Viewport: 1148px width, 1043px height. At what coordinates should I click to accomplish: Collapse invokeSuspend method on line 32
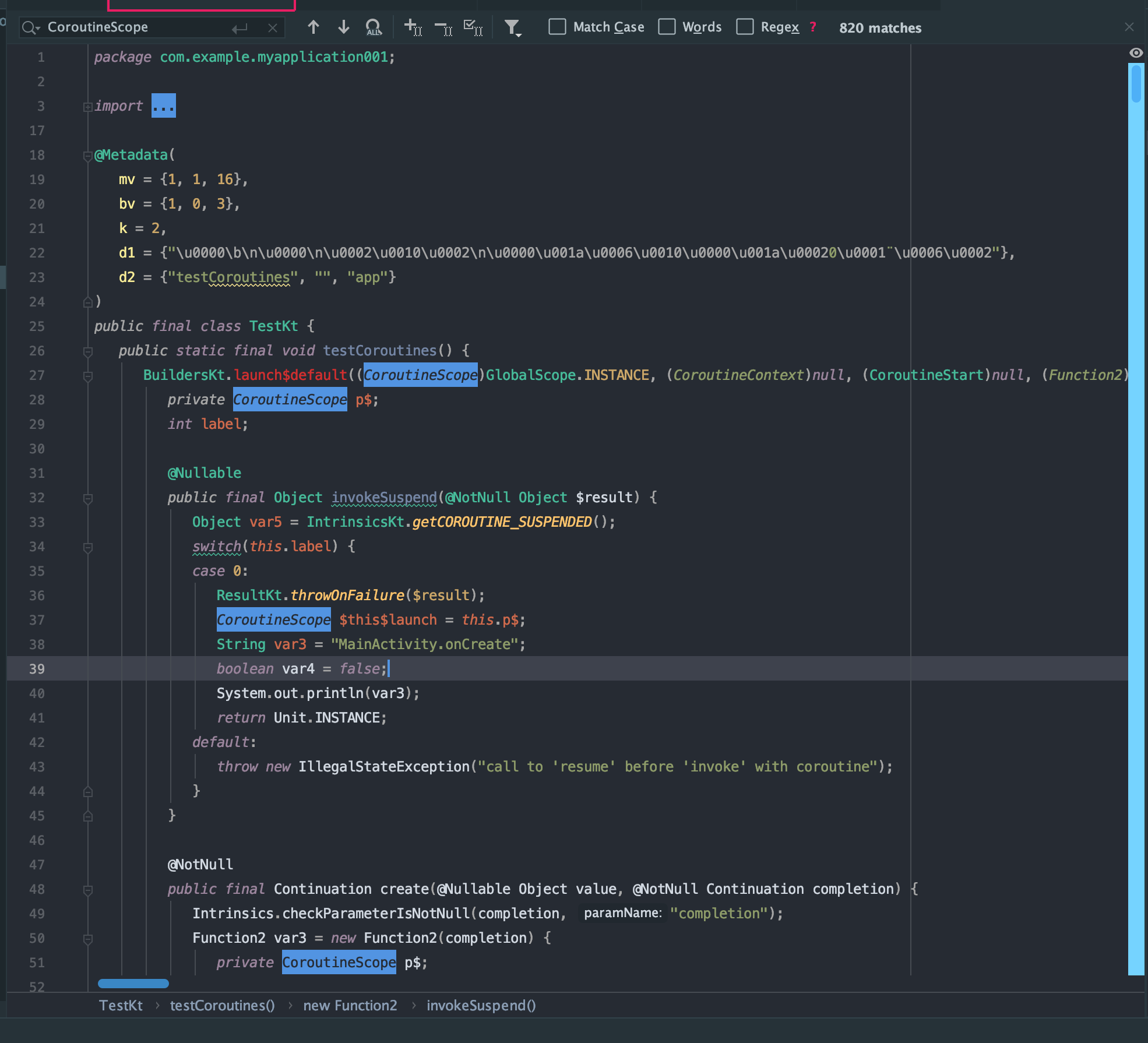click(x=88, y=498)
